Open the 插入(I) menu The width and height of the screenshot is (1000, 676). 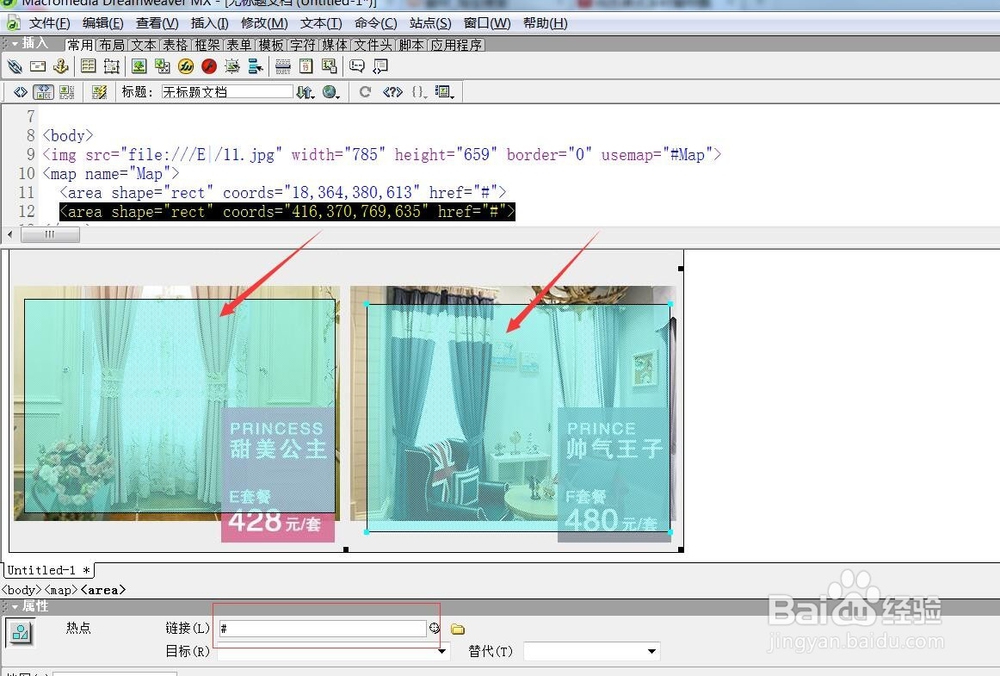coord(209,24)
